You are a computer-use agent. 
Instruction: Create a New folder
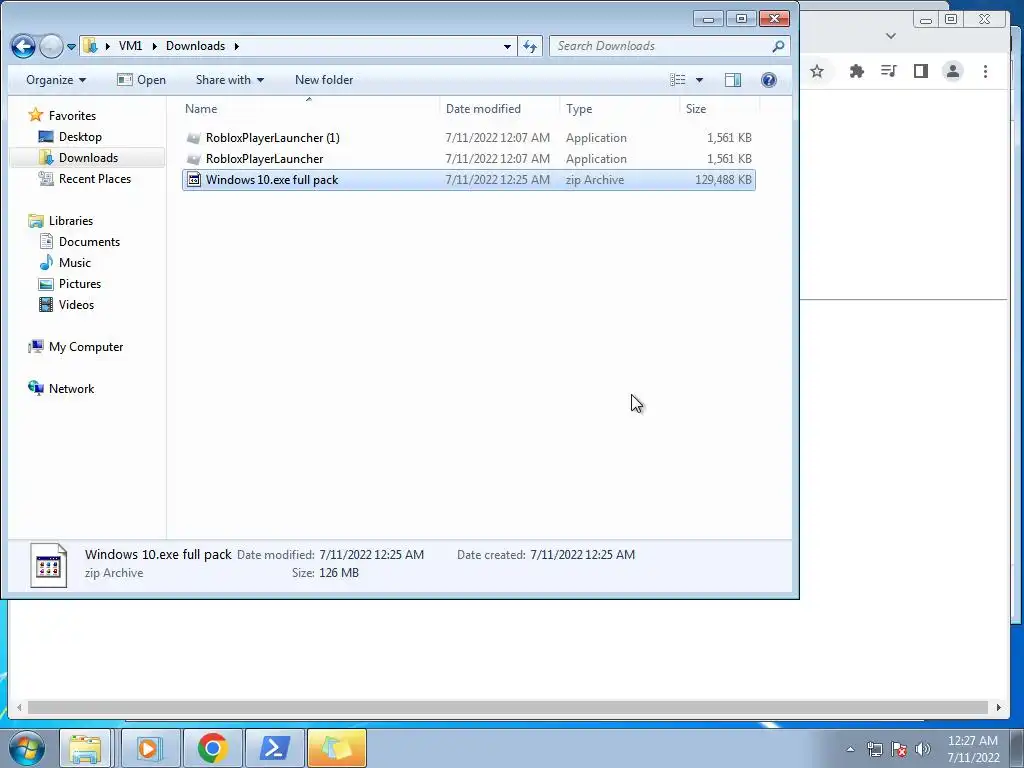click(324, 80)
